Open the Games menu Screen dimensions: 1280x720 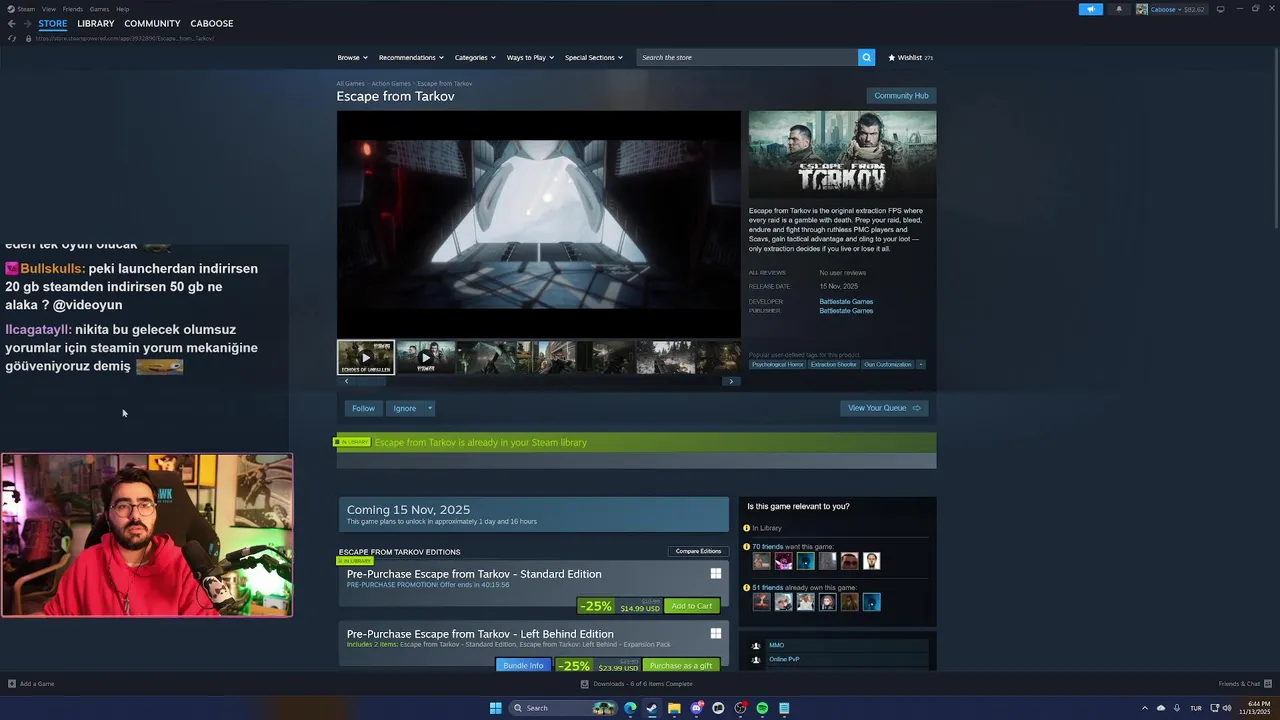click(99, 9)
